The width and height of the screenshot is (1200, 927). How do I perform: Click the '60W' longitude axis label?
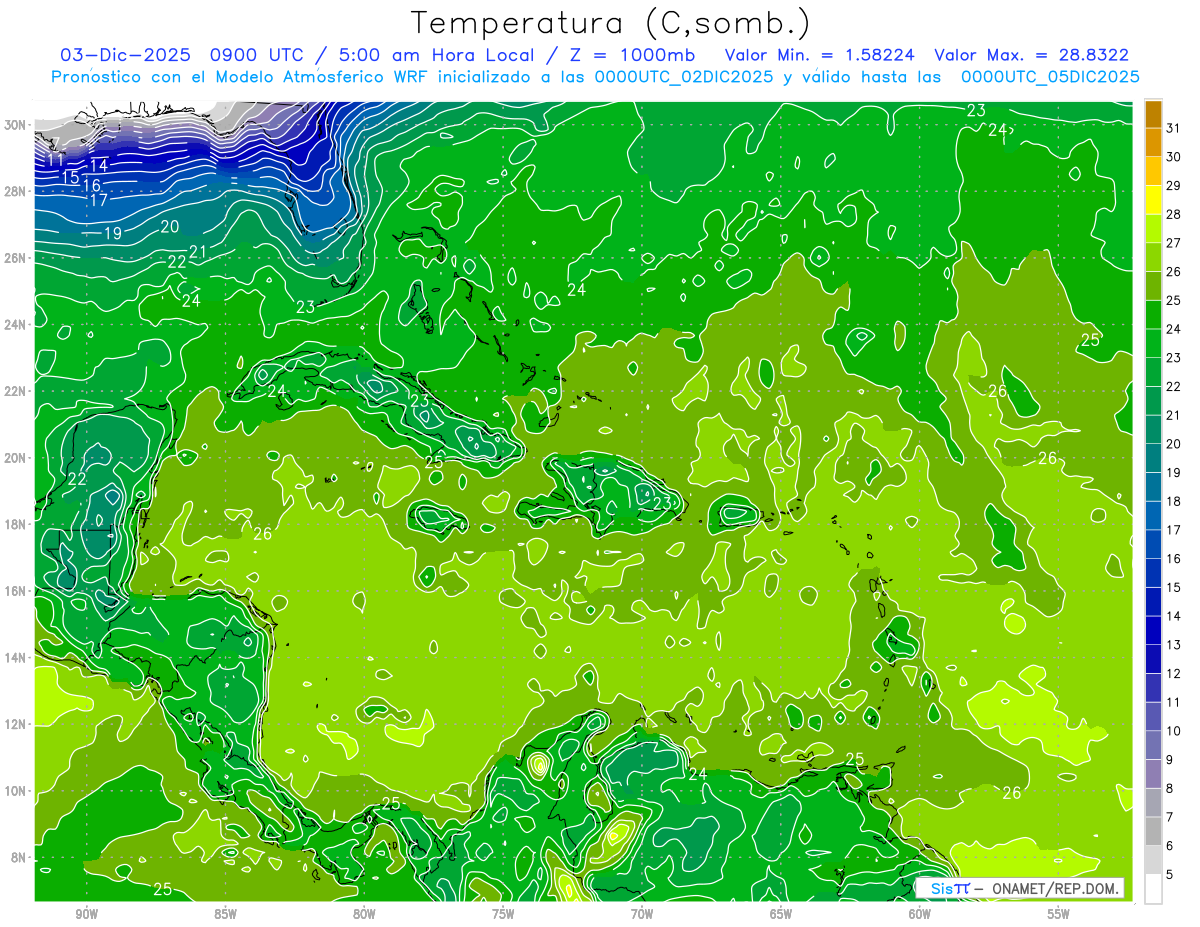920,914
